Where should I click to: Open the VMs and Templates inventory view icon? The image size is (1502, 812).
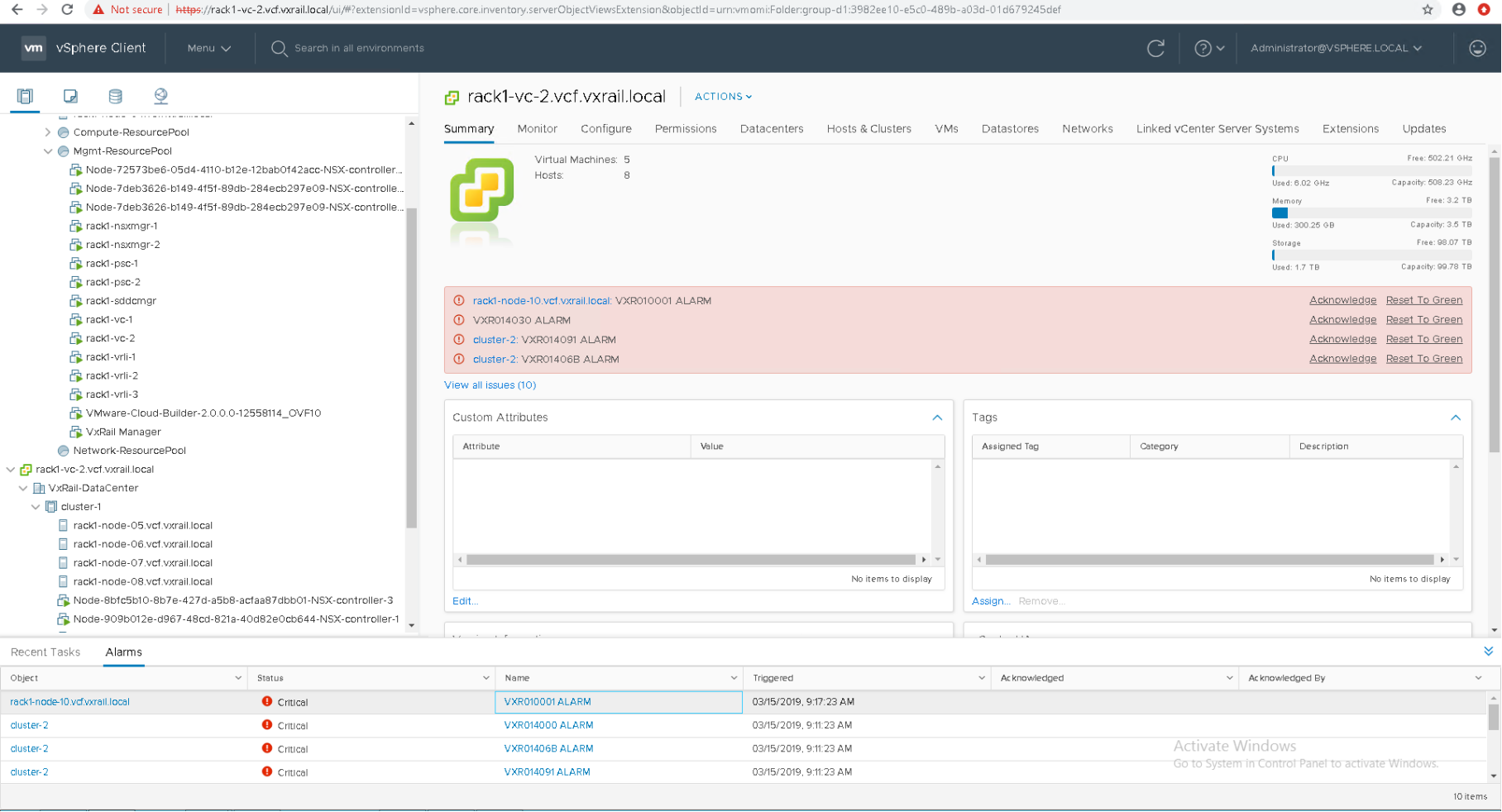pyautogui.click(x=70, y=96)
